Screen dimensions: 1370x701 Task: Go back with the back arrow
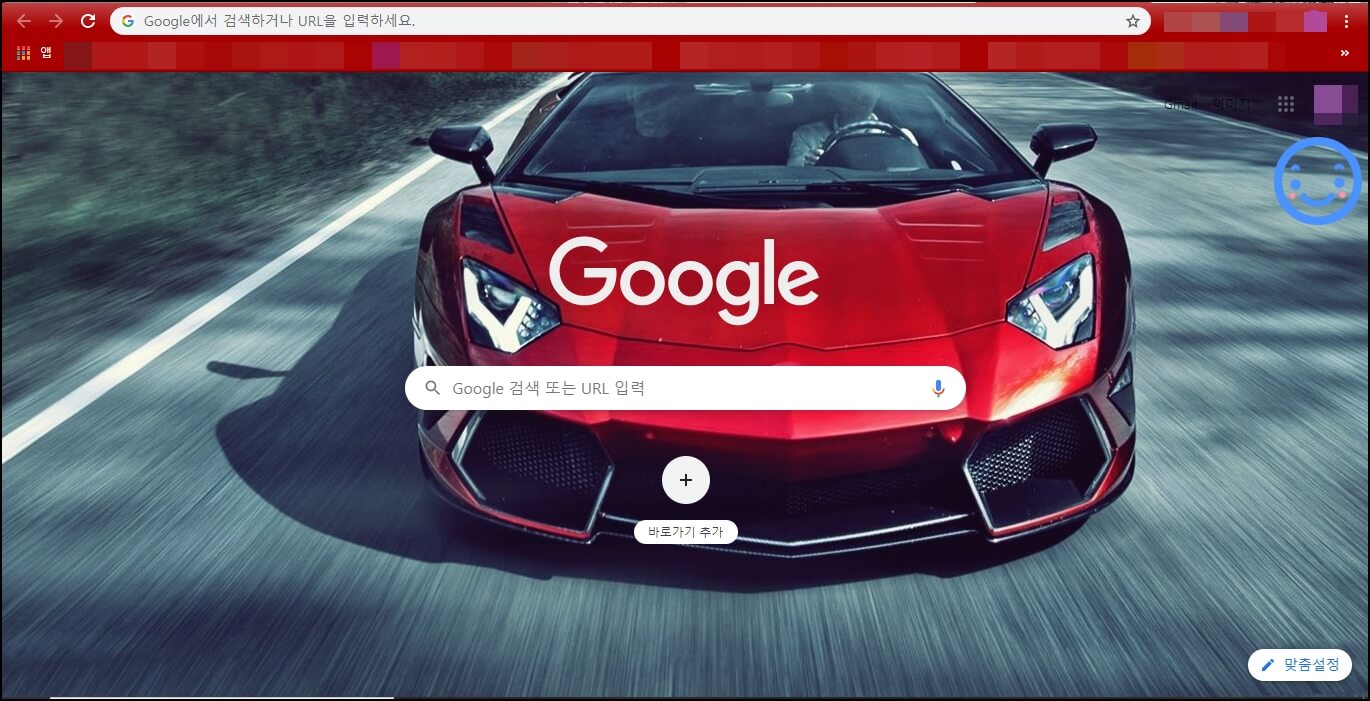tap(24, 21)
